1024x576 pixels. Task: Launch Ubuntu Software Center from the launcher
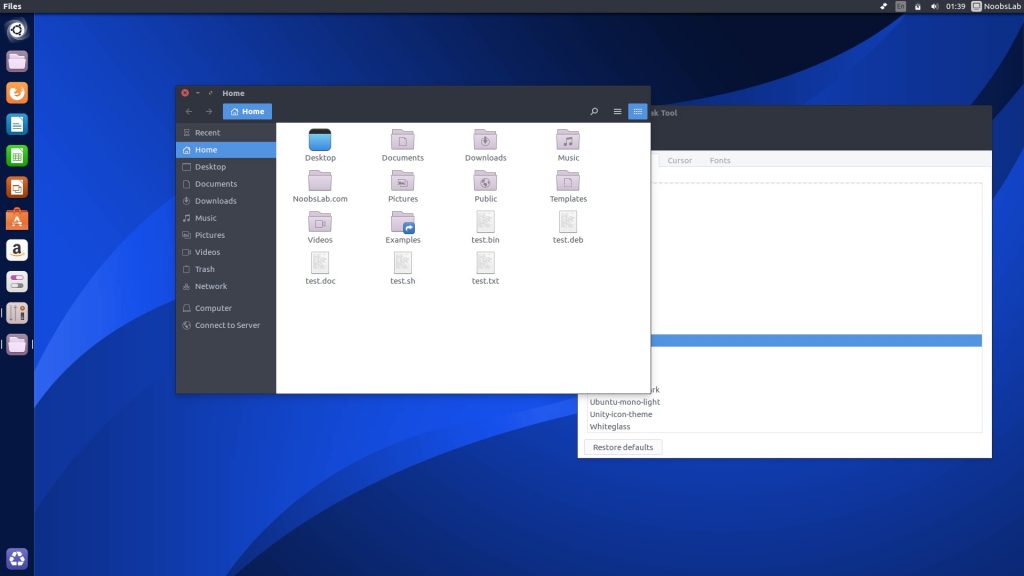[x=16, y=219]
